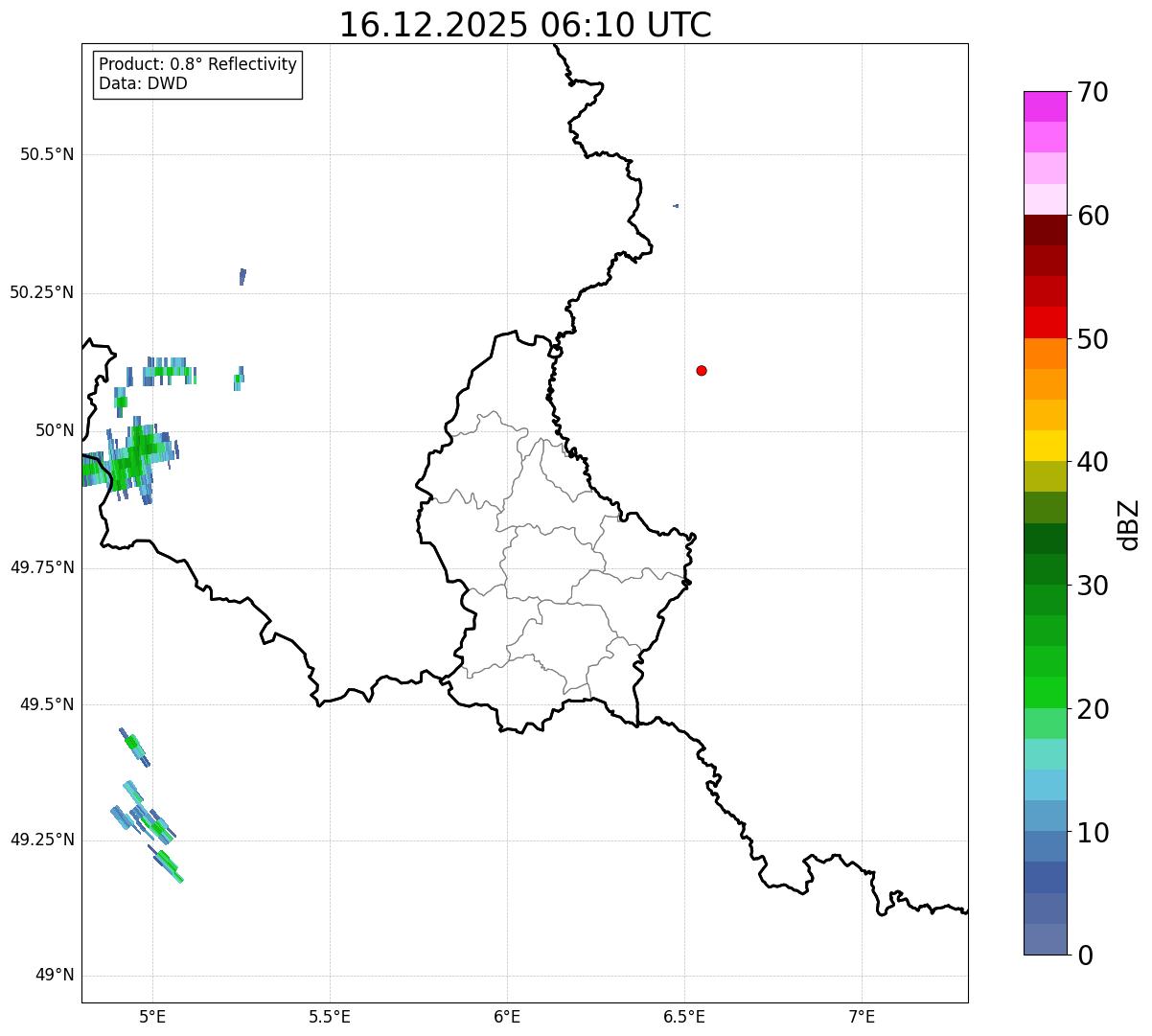Click the "49°N" latitude label
Viewport: 1152px width, 1036px height.
tap(56, 976)
